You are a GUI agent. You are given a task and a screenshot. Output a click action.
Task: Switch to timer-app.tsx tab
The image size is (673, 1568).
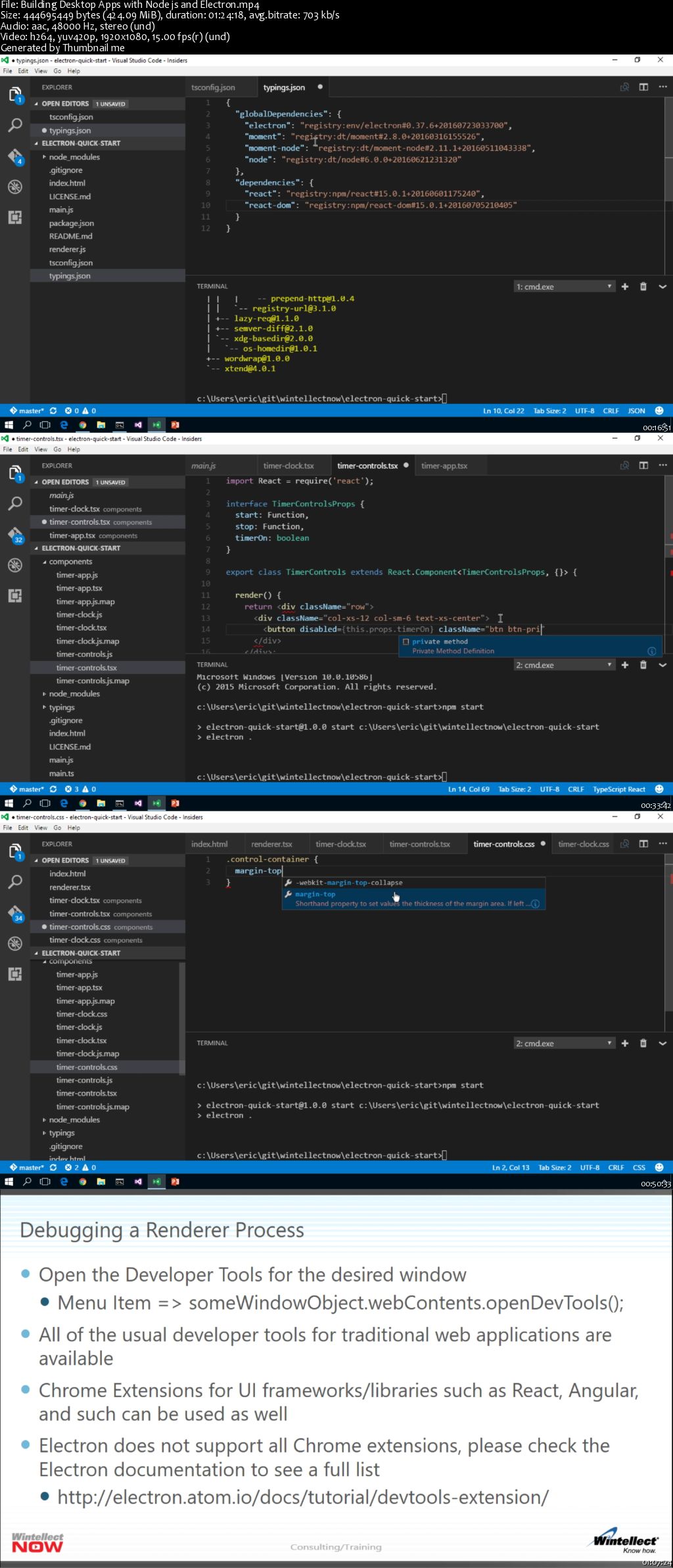click(444, 466)
